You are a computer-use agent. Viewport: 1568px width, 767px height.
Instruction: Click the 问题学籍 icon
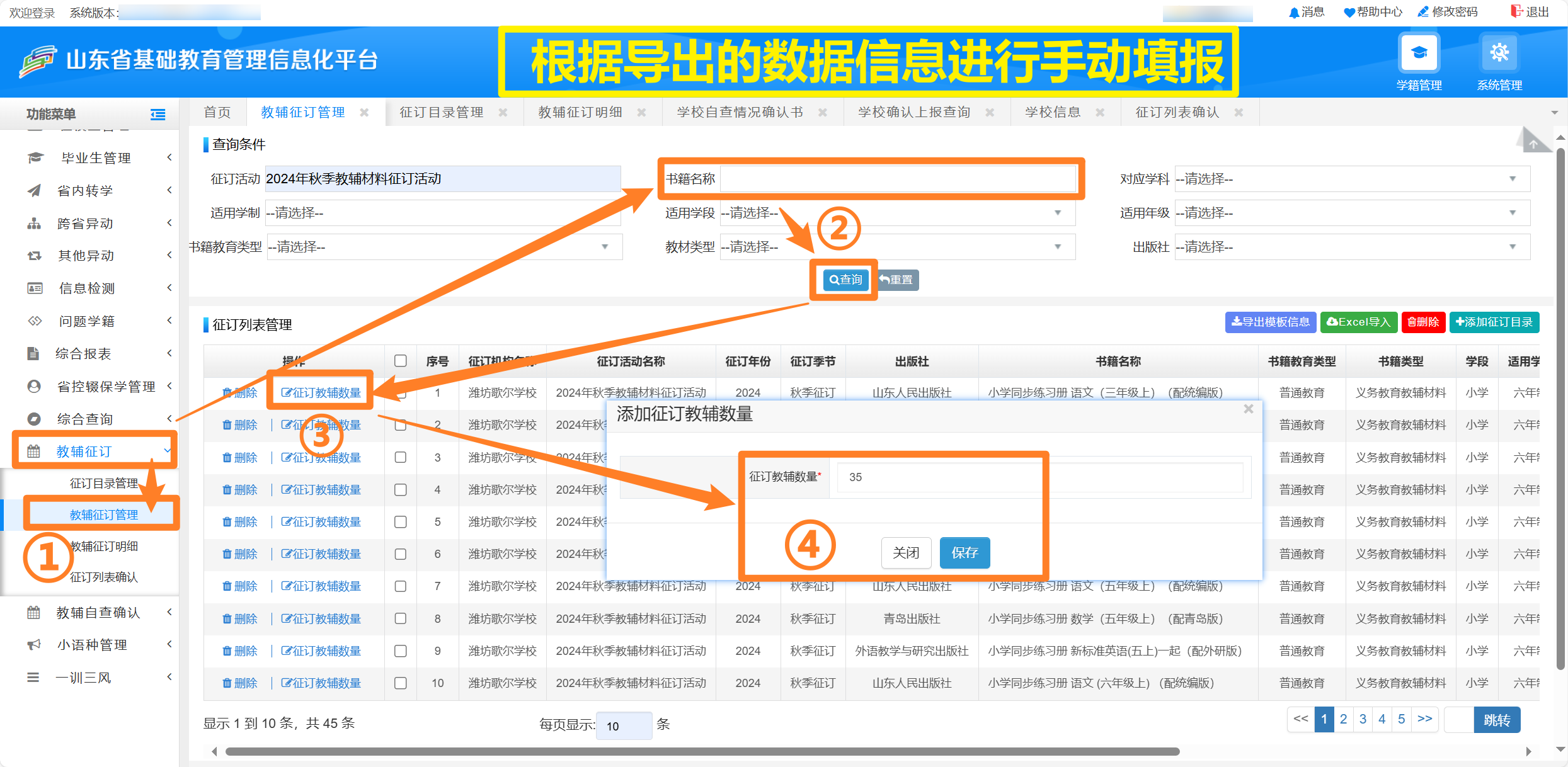(35, 321)
